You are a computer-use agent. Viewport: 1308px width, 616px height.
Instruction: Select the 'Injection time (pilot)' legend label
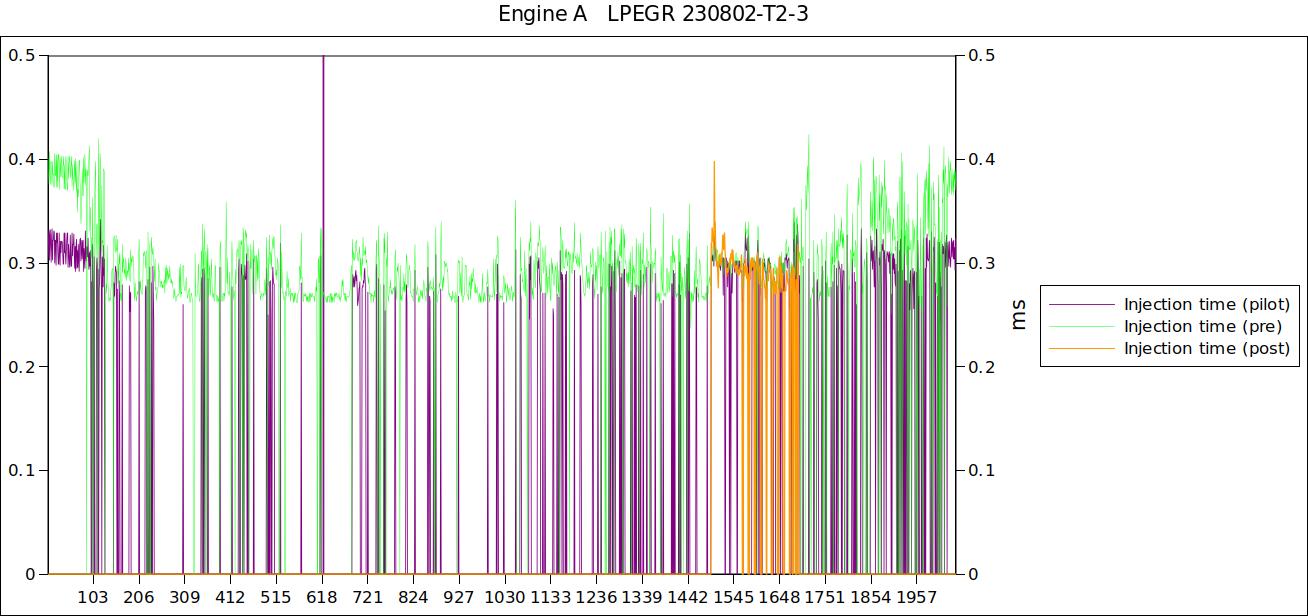click(1206, 304)
